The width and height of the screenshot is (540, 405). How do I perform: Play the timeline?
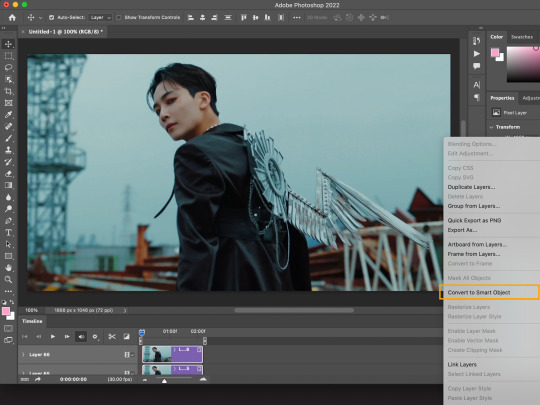[53, 336]
